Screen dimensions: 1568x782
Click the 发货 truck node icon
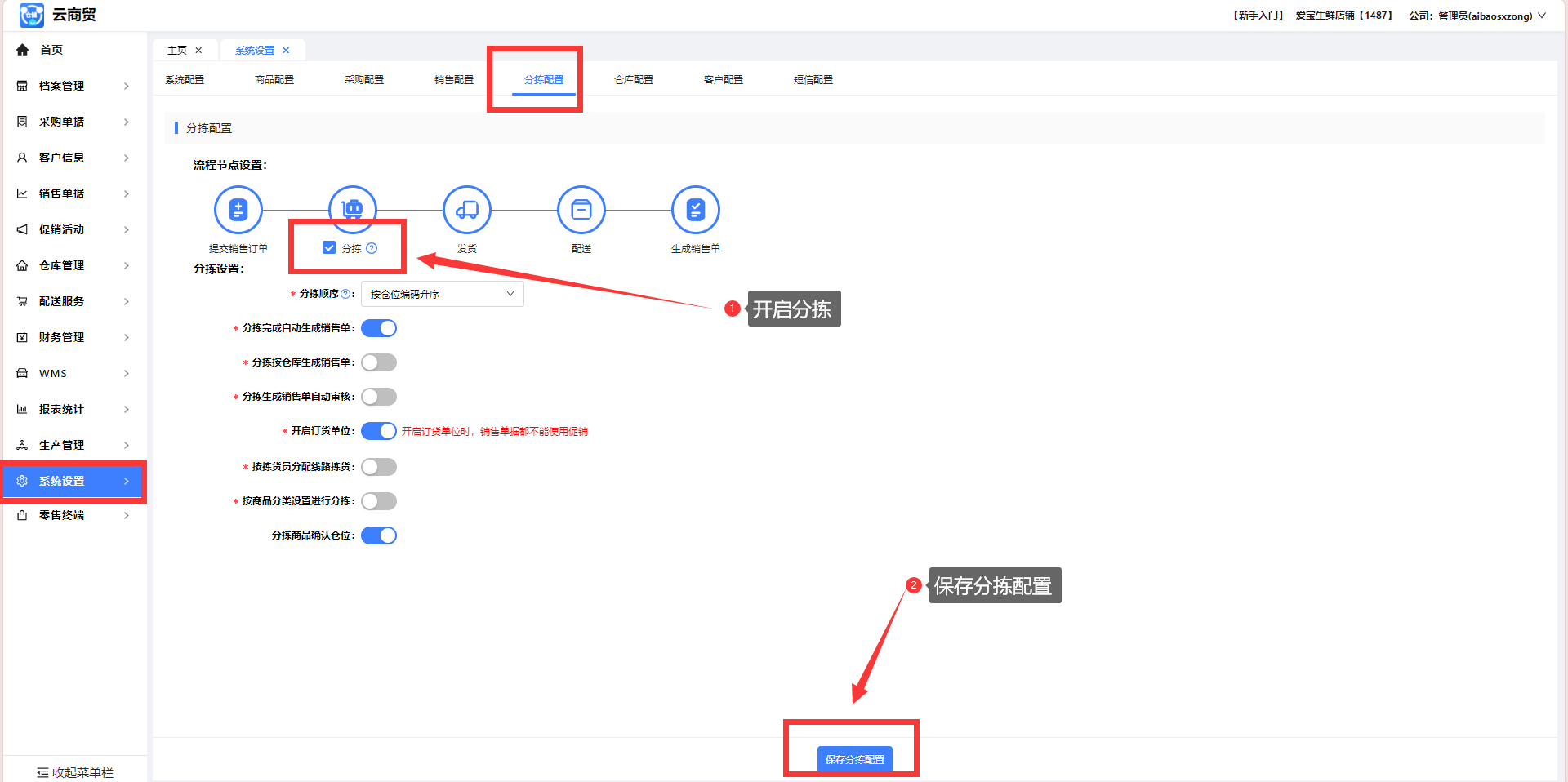(466, 210)
